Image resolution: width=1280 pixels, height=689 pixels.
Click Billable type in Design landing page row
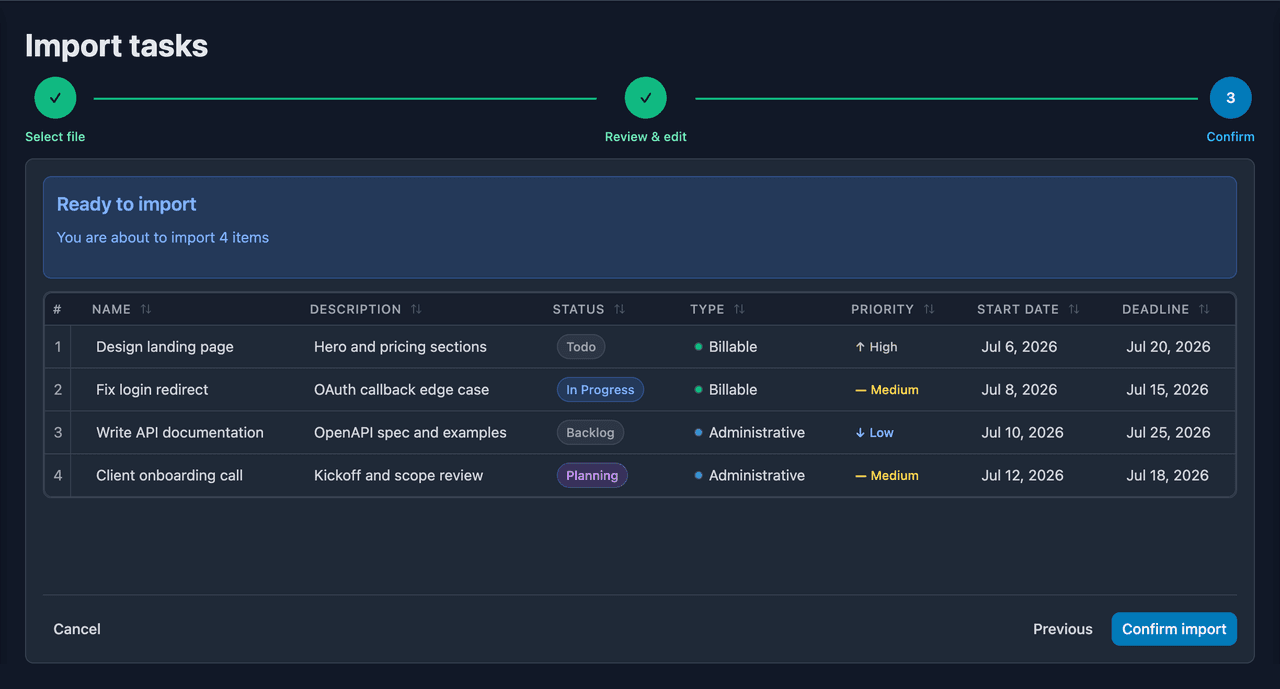click(x=726, y=347)
